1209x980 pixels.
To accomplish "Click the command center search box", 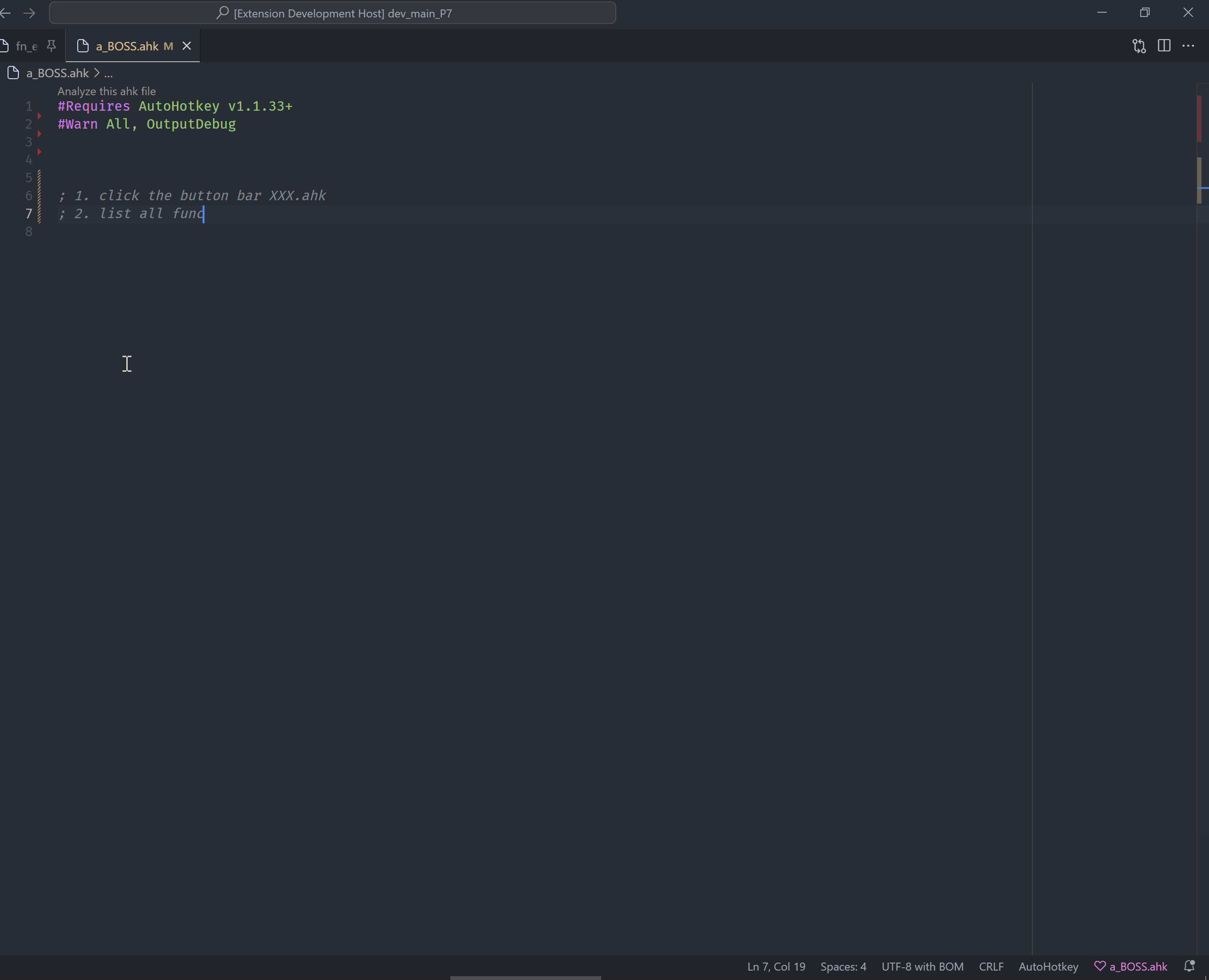I will coord(333,13).
